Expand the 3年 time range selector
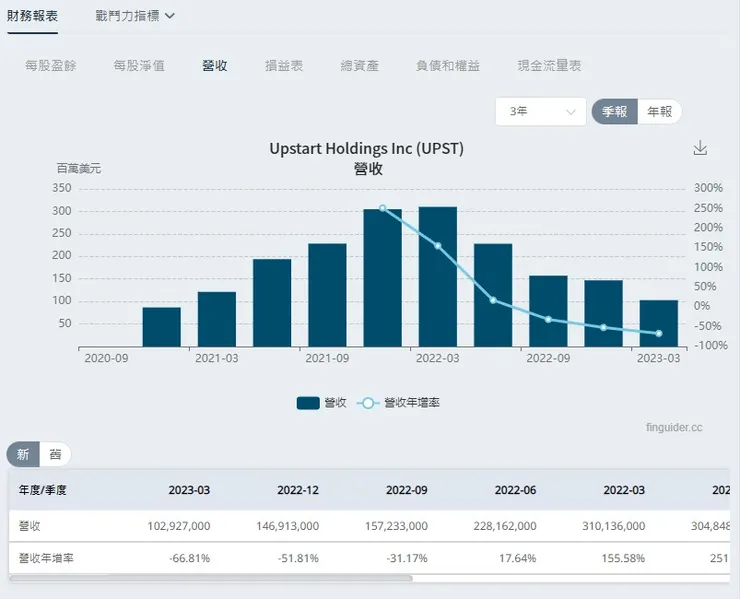 [541, 112]
